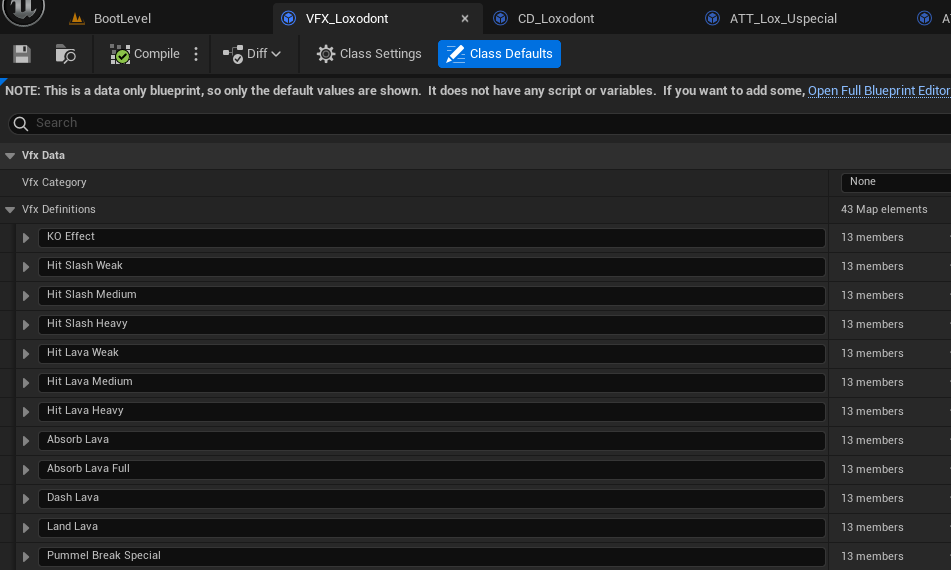Select the VFX_Loxodont tab
The height and width of the screenshot is (570, 951).
(346, 19)
